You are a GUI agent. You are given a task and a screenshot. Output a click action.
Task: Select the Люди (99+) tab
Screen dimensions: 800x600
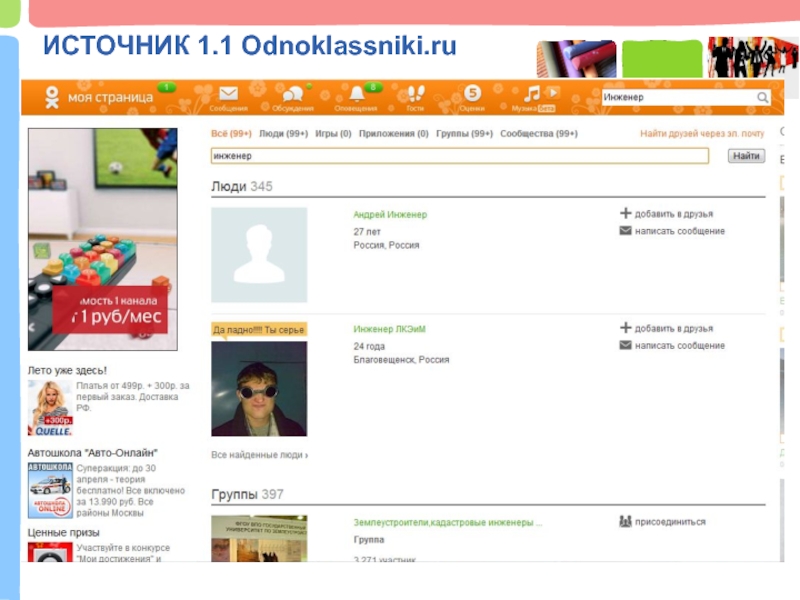point(284,134)
